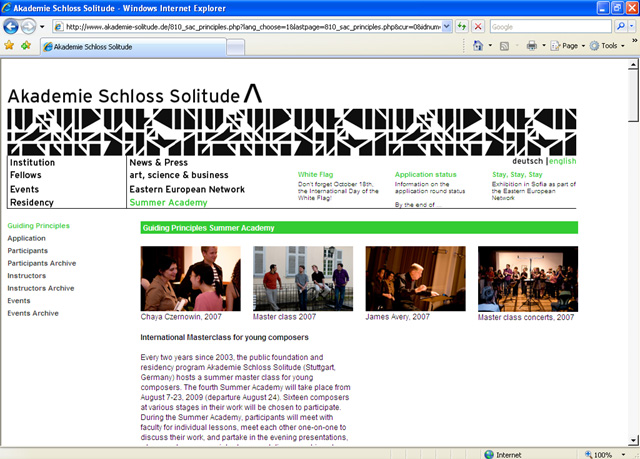The width and height of the screenshot is (640, 459).
Task: Switch site language to deutsch
Action: pyautogui.click(x=528, y=161)
